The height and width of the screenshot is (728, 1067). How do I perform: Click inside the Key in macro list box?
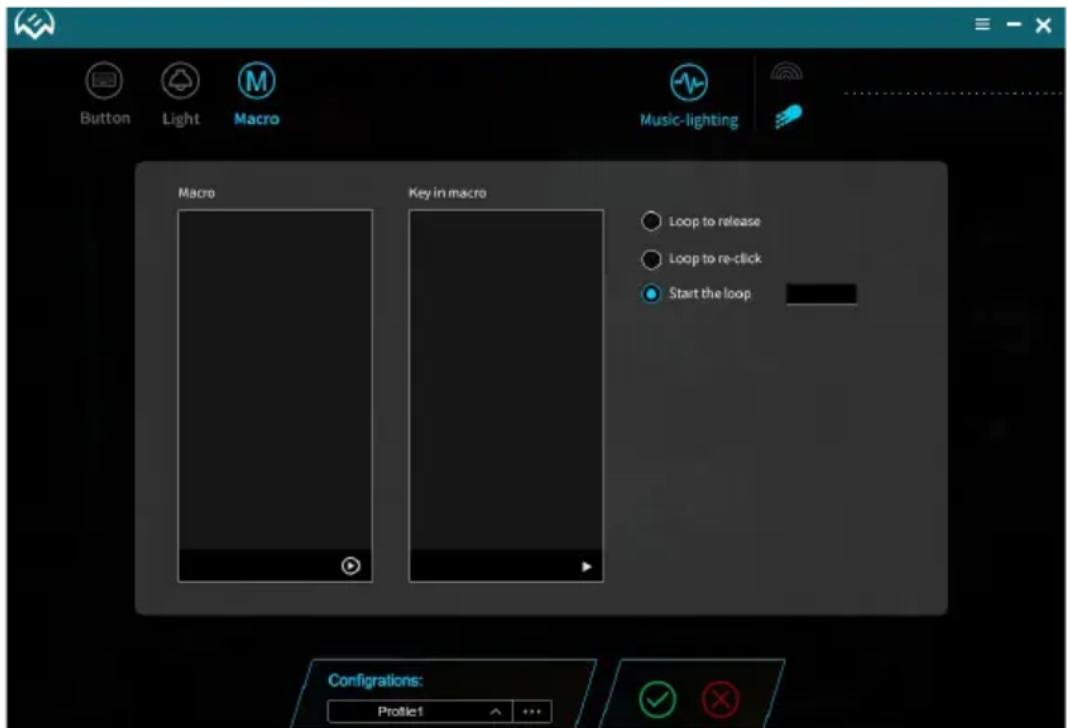(506, 380)
